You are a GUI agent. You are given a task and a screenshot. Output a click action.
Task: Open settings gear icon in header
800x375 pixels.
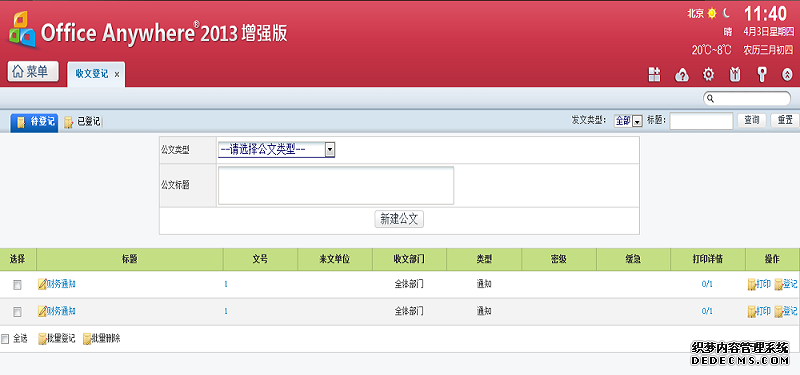tap(708, 75)
